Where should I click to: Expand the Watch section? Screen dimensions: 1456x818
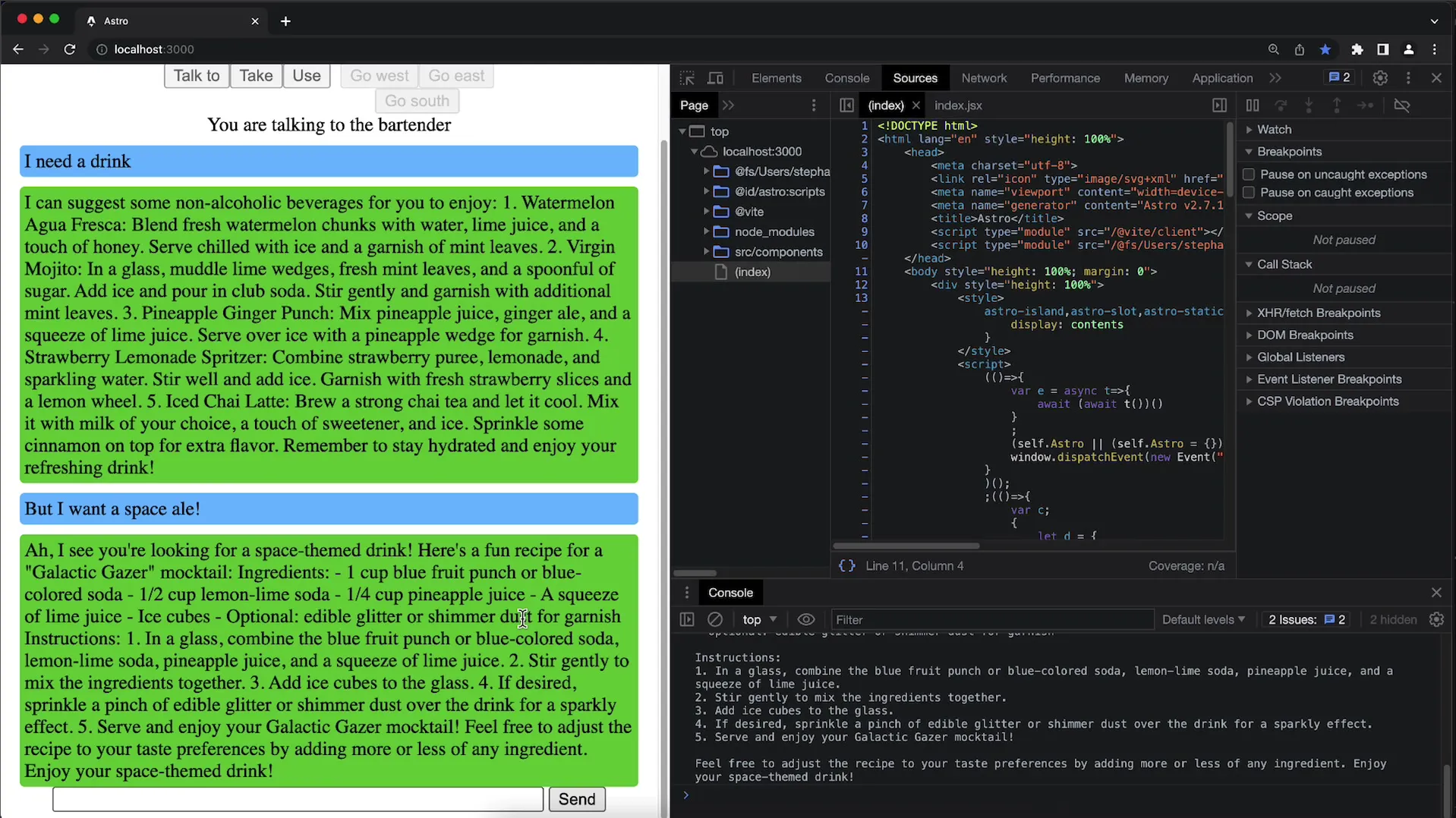point(1274,130)
